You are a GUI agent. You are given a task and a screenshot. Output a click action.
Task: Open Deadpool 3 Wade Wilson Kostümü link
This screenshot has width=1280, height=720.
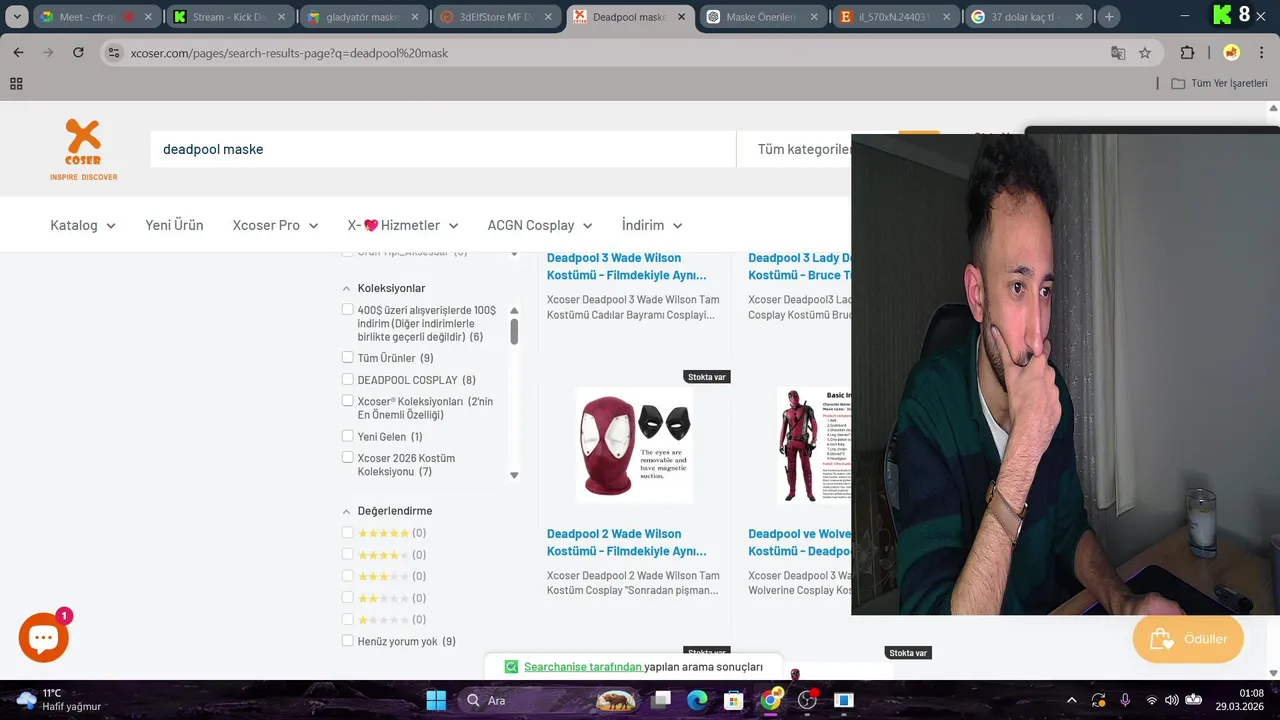pyautogui.click(x=627, y=266)
